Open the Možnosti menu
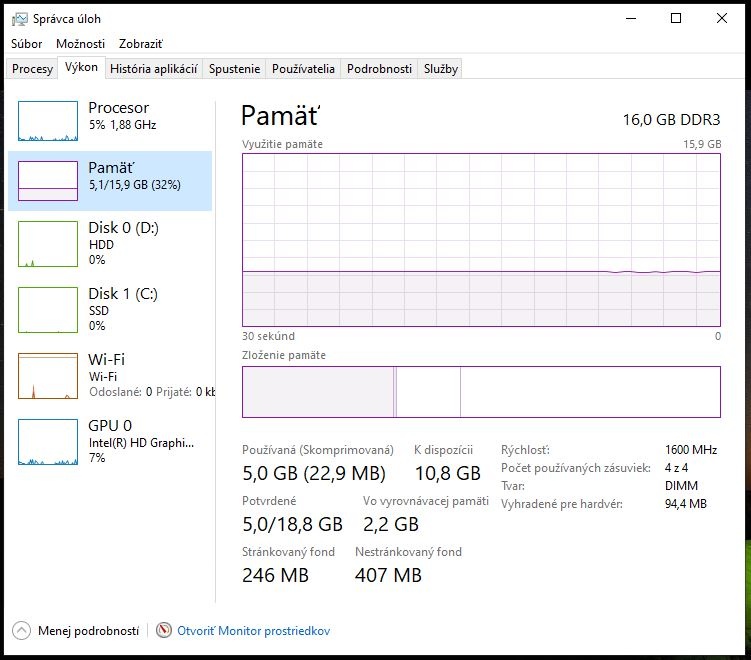Image resolution: width=751 pixels, height=660 pixels. (80, 44)
